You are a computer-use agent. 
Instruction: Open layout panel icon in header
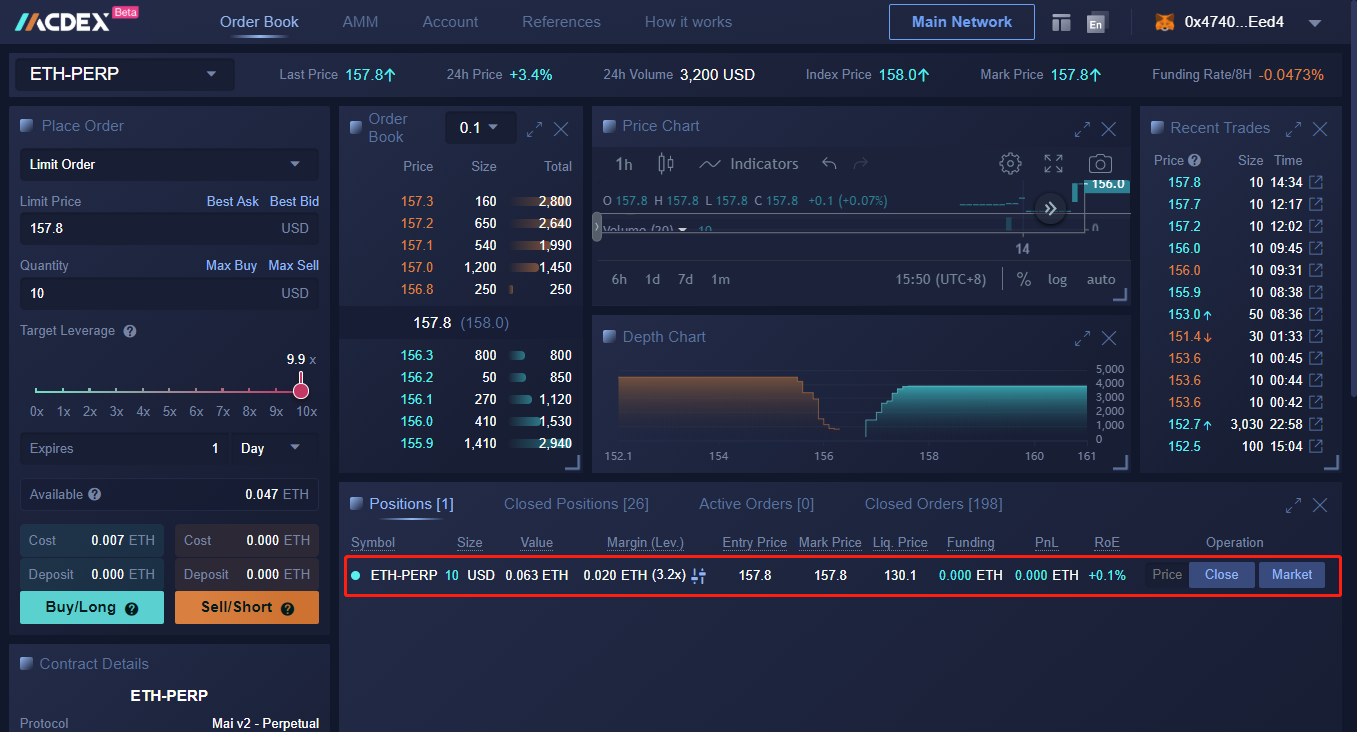1061,22
